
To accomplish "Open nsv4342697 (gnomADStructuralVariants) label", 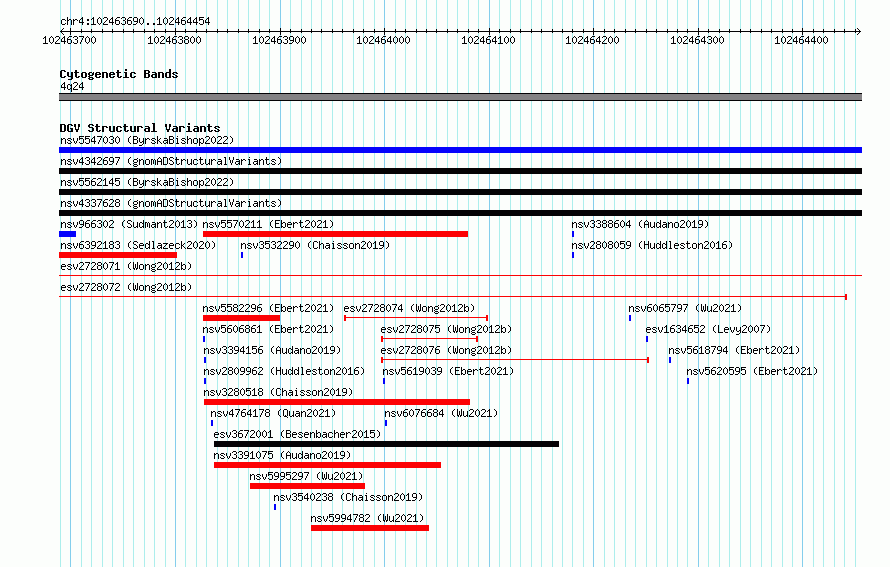I will click(171, 161).
